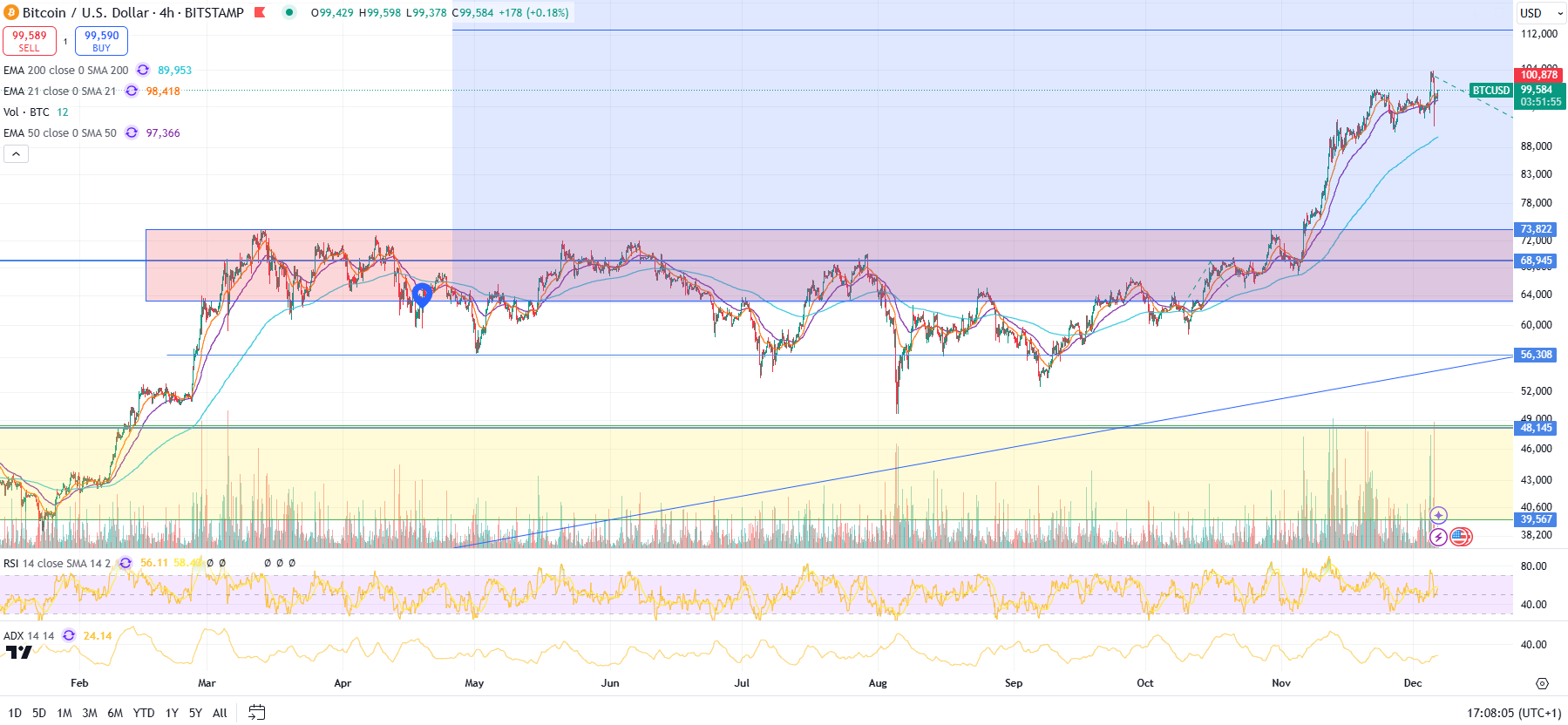1568x725 pixels.
Task: Click the TradingView logo
Action: [18, 652]
